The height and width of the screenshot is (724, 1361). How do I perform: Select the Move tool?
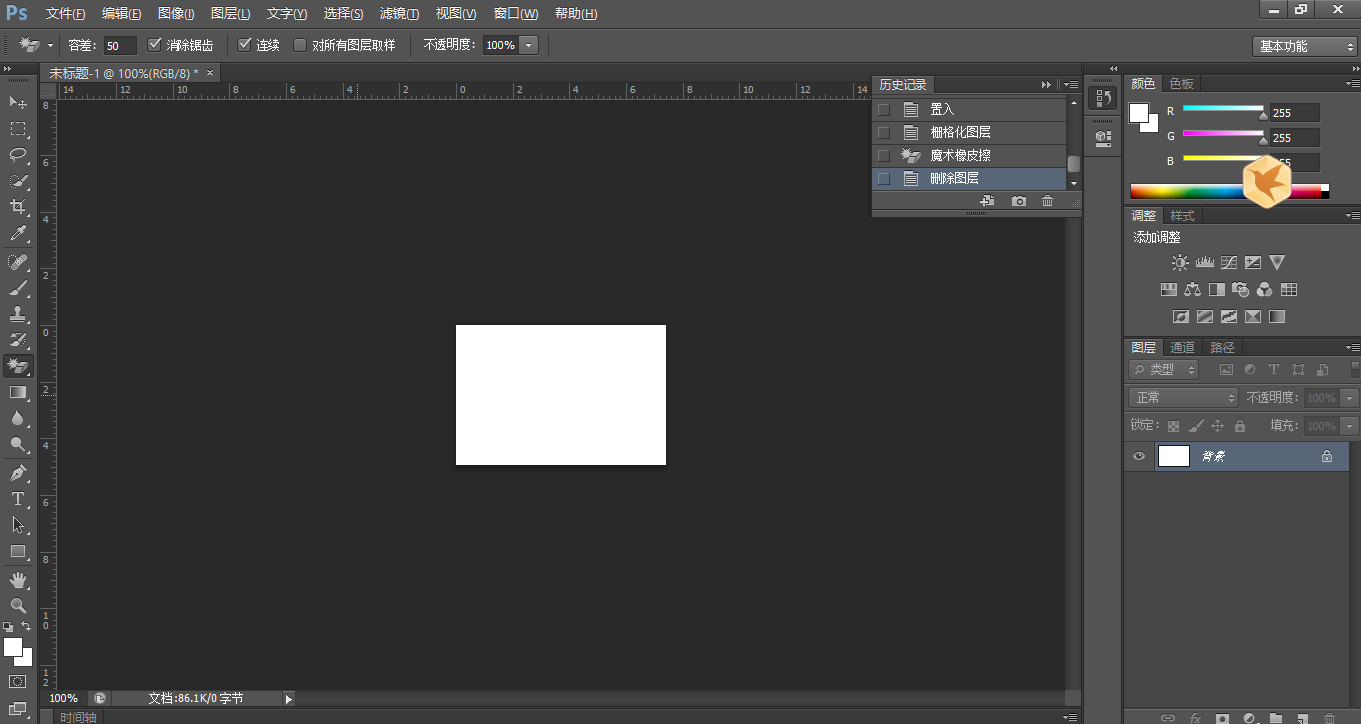point(18,103)
